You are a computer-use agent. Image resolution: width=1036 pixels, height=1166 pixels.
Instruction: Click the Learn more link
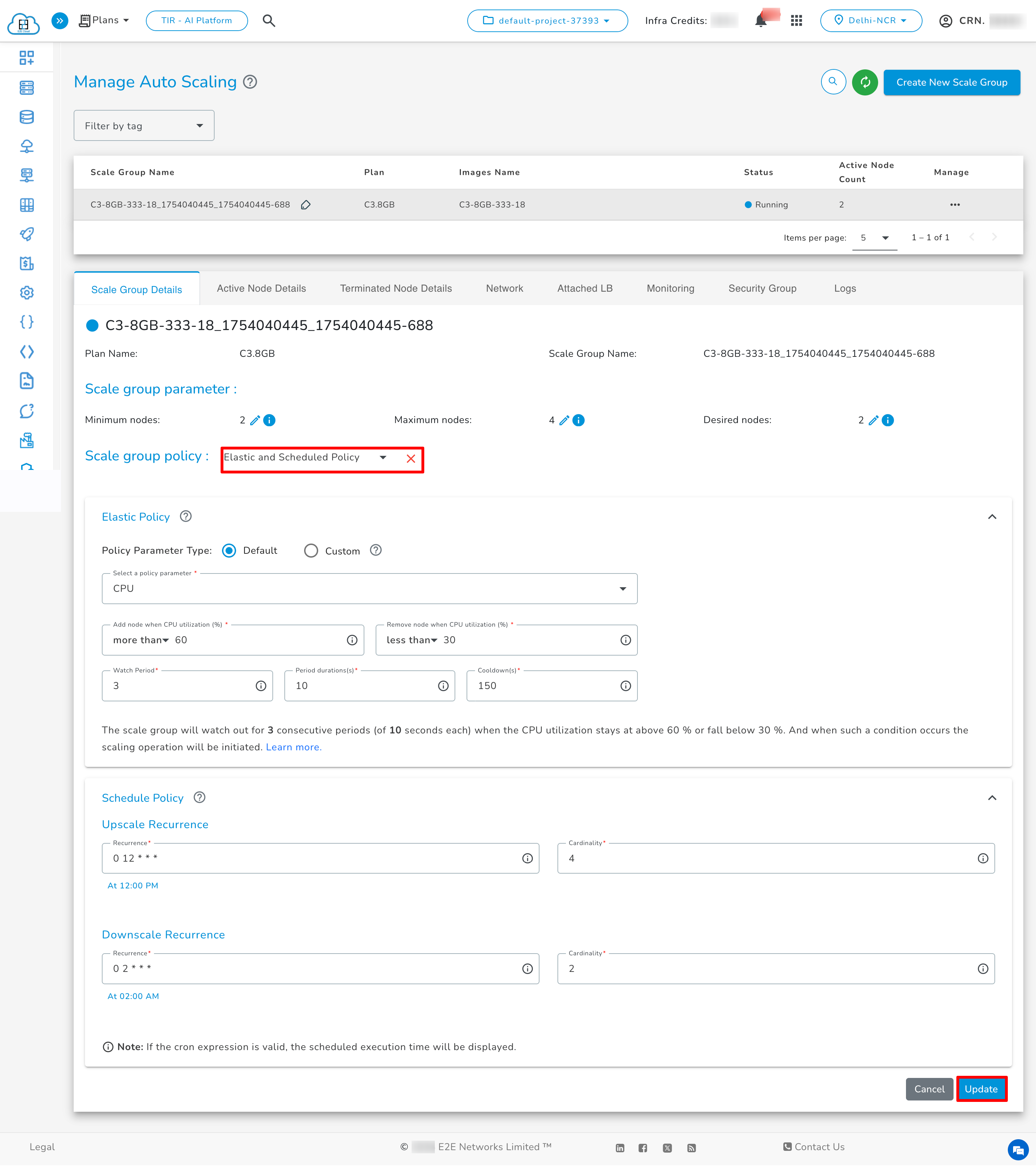[293, 747]
